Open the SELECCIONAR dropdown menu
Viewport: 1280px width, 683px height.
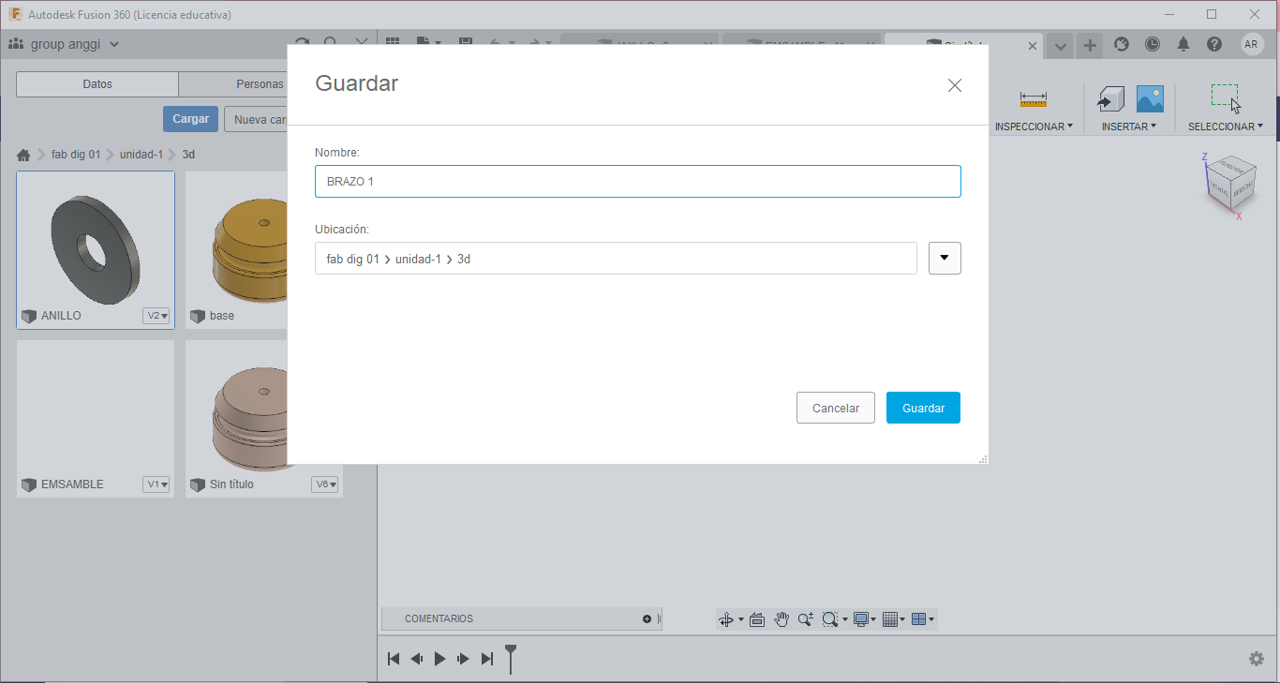click(x=1225, y=127)
